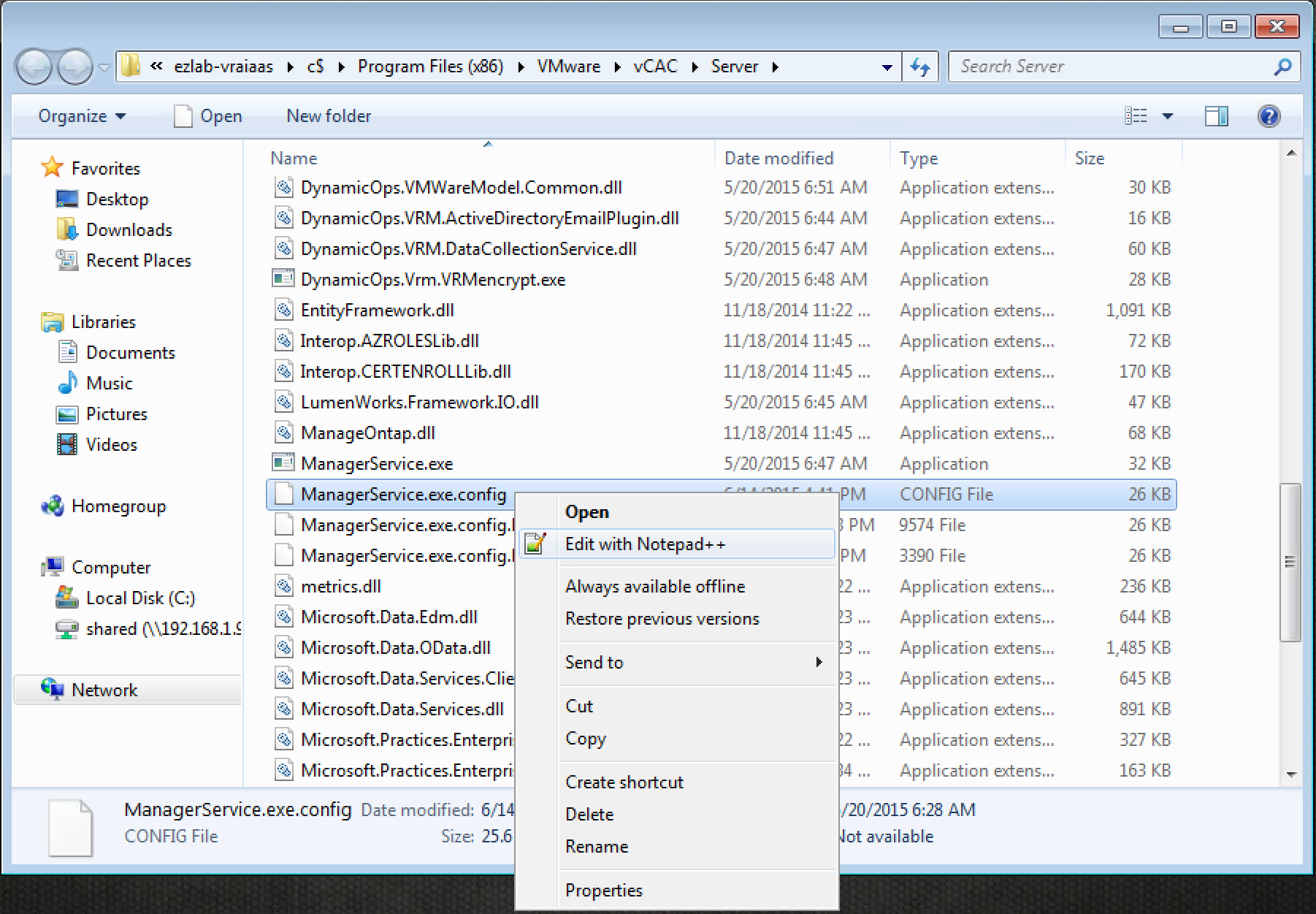Click the Pictures library icon
This screenshot has width=1316, height=914.
(67, 414)
